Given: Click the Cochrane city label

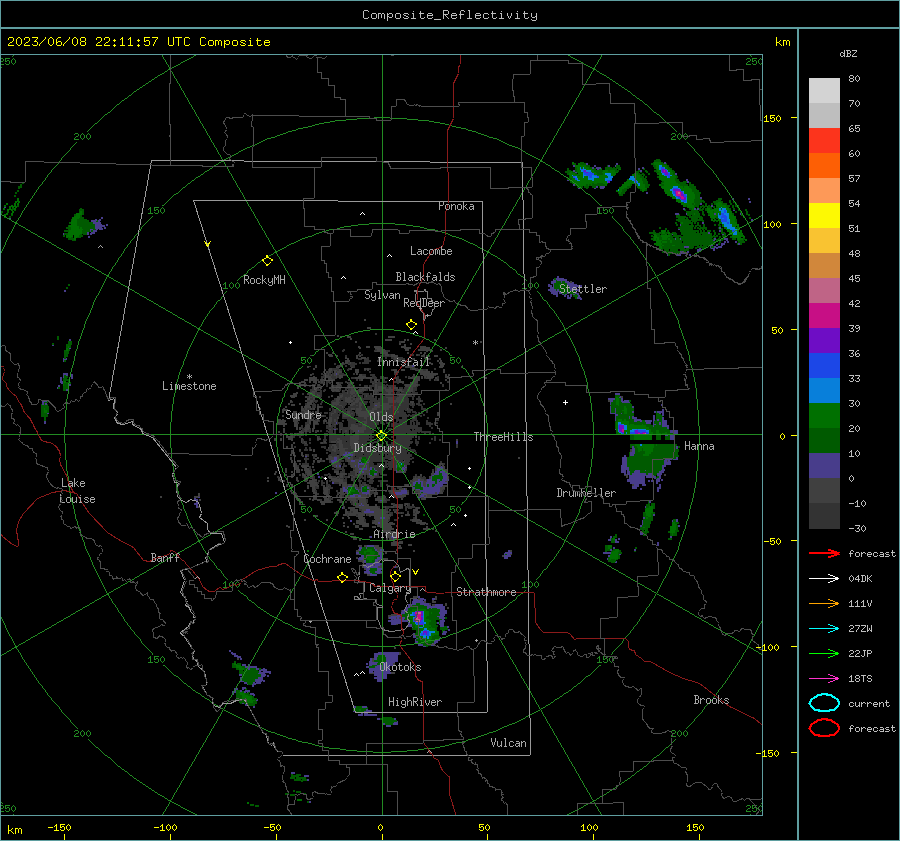Looking at the screenshot, I should click(327, 559).
